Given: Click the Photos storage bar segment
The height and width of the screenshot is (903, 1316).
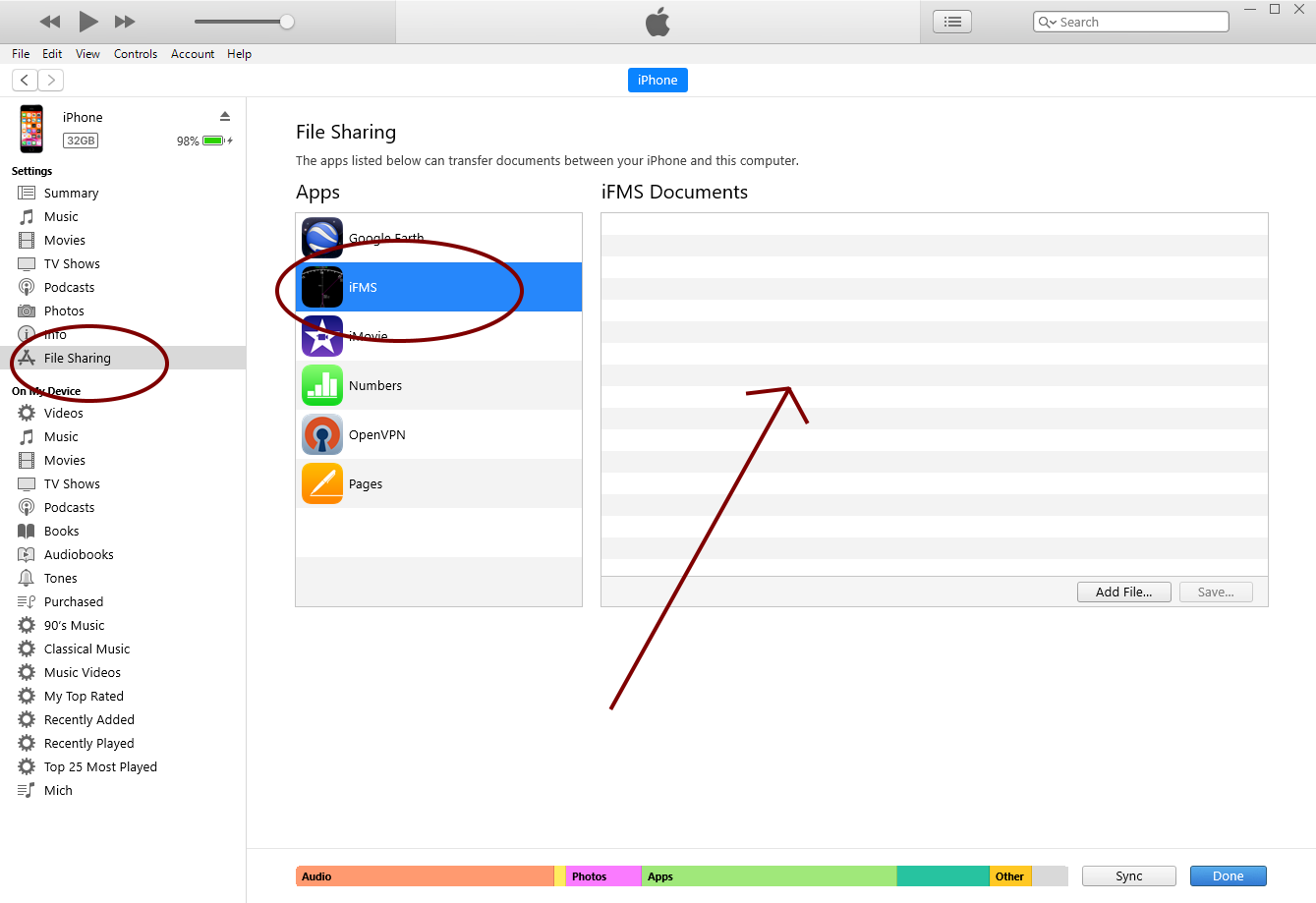Looking at the screenshot, I should point(603,875).
